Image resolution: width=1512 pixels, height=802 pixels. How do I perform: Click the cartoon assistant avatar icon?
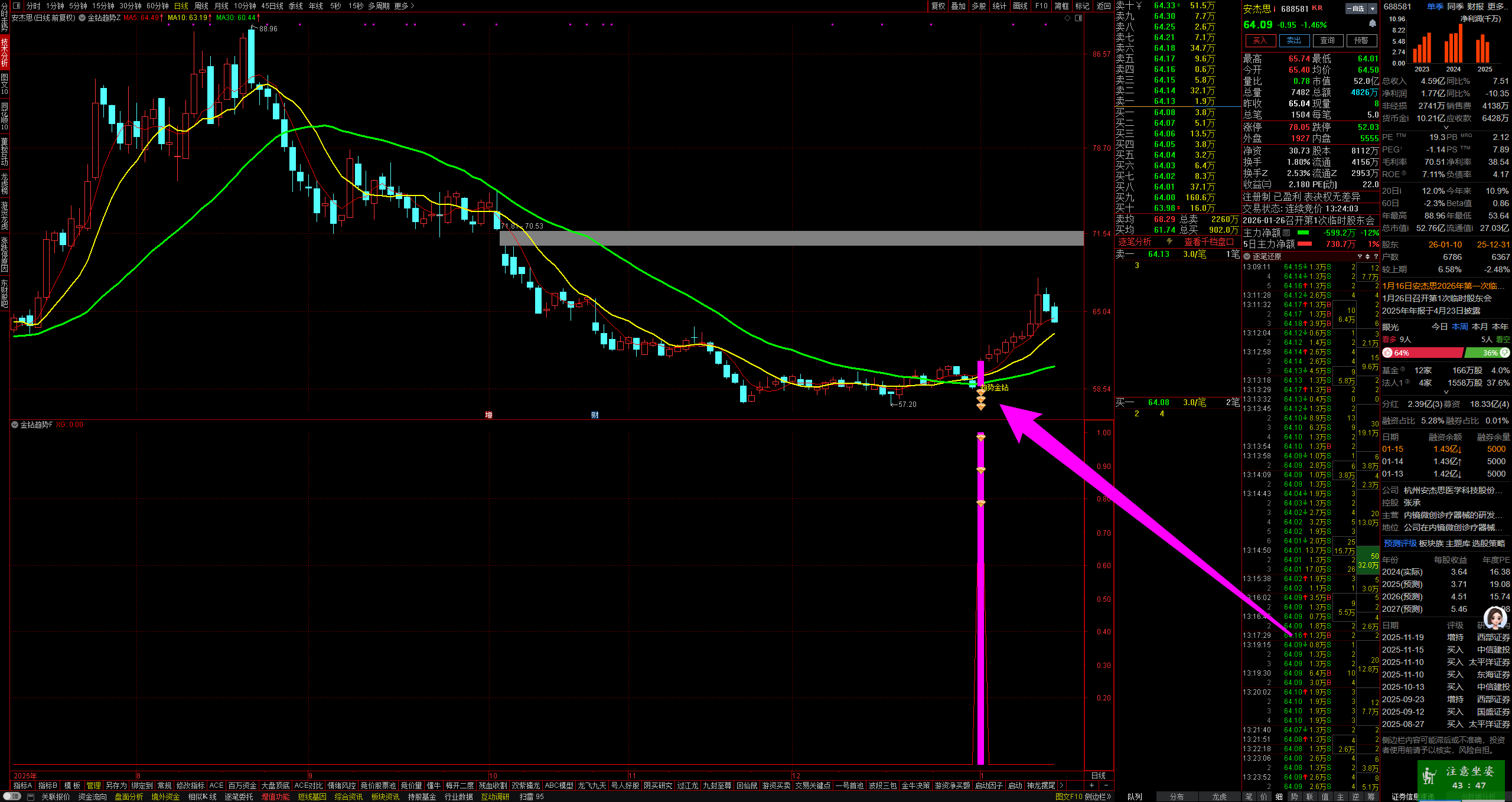coord(1494,618)
